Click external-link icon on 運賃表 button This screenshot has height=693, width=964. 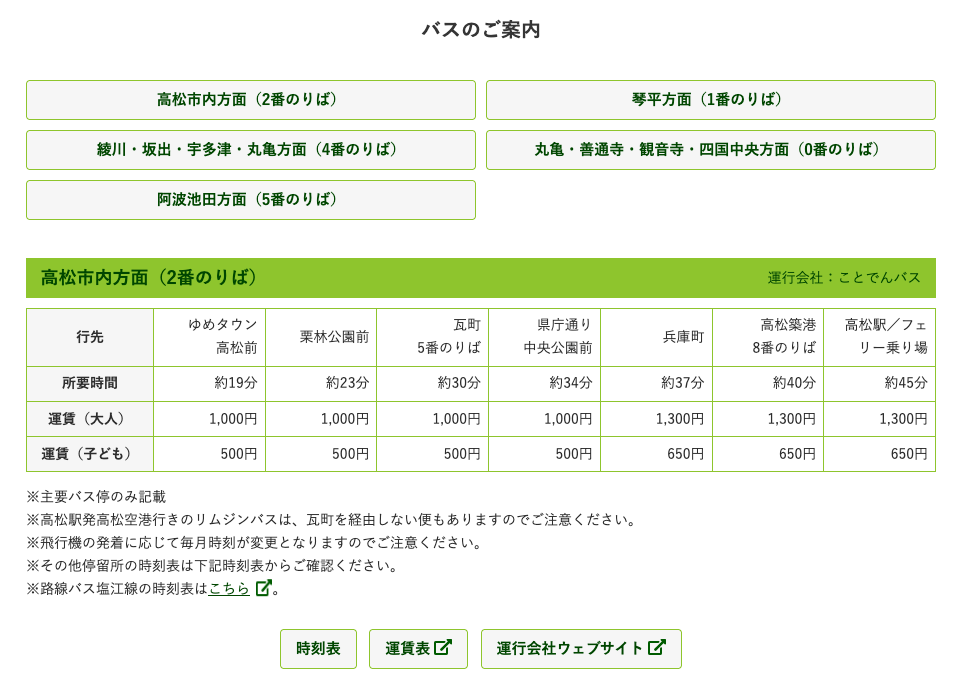[x=443, y=647]
